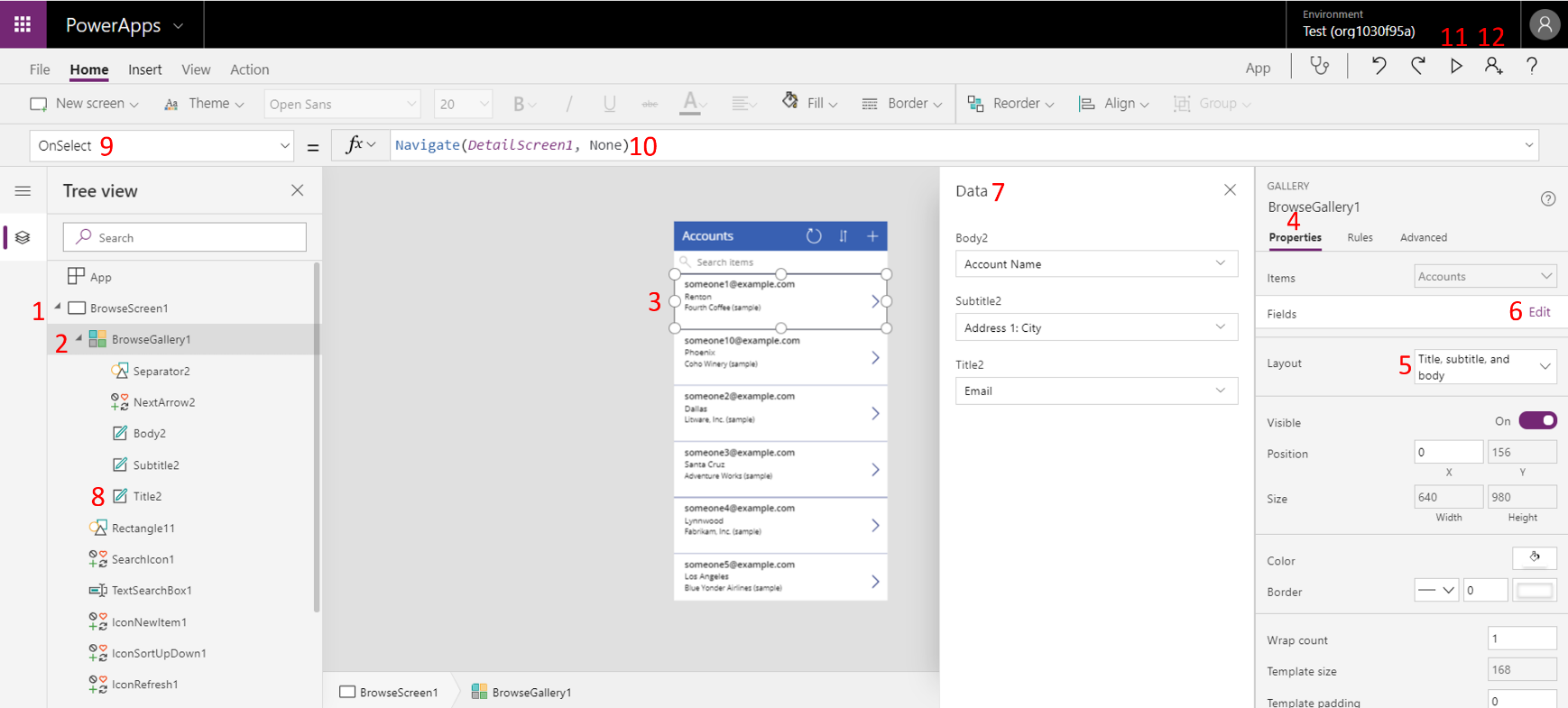Image resolution: width=1568 pixels, height=708 pixels.
Task: Expand the OnSelect property dropdown
Action: coord(284,146)
